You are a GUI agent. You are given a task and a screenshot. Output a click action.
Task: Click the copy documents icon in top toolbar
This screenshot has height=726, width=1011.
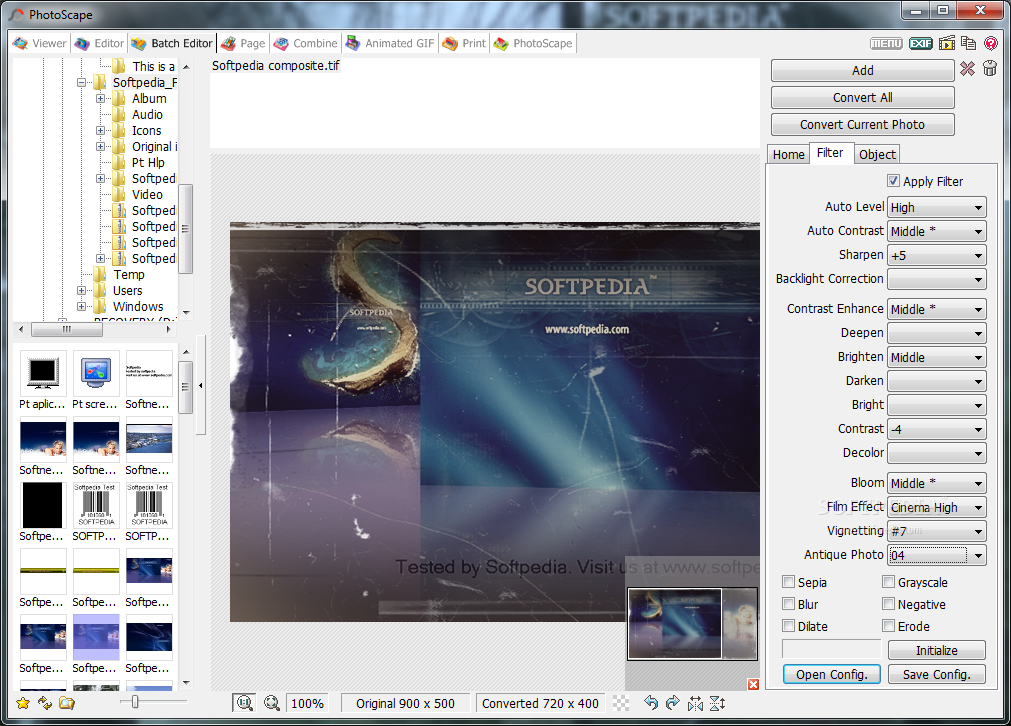(x=968, y=43)
